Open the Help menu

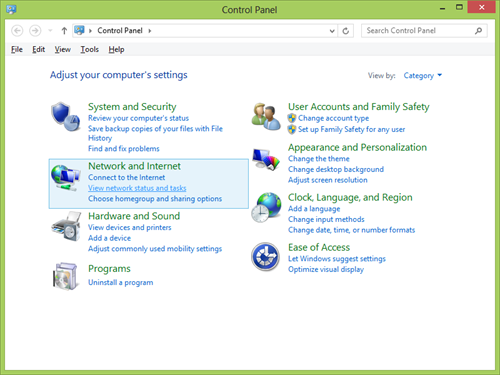[x=116, y=50]
